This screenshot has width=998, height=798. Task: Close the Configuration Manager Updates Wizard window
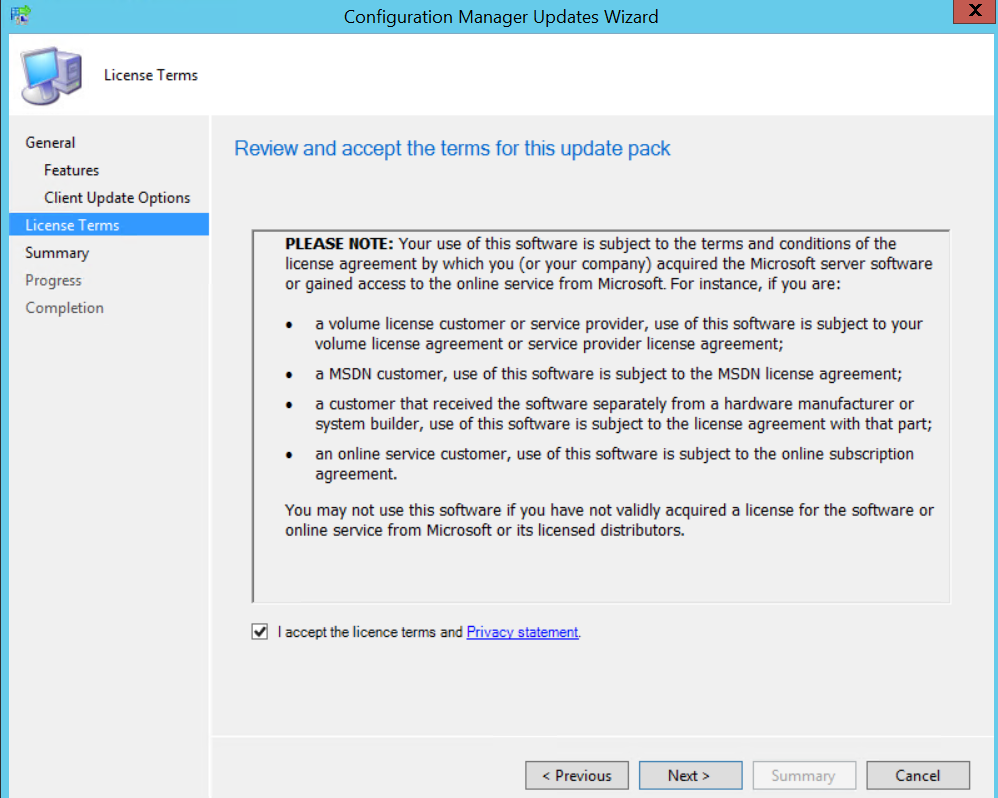[x=972, y=12]
